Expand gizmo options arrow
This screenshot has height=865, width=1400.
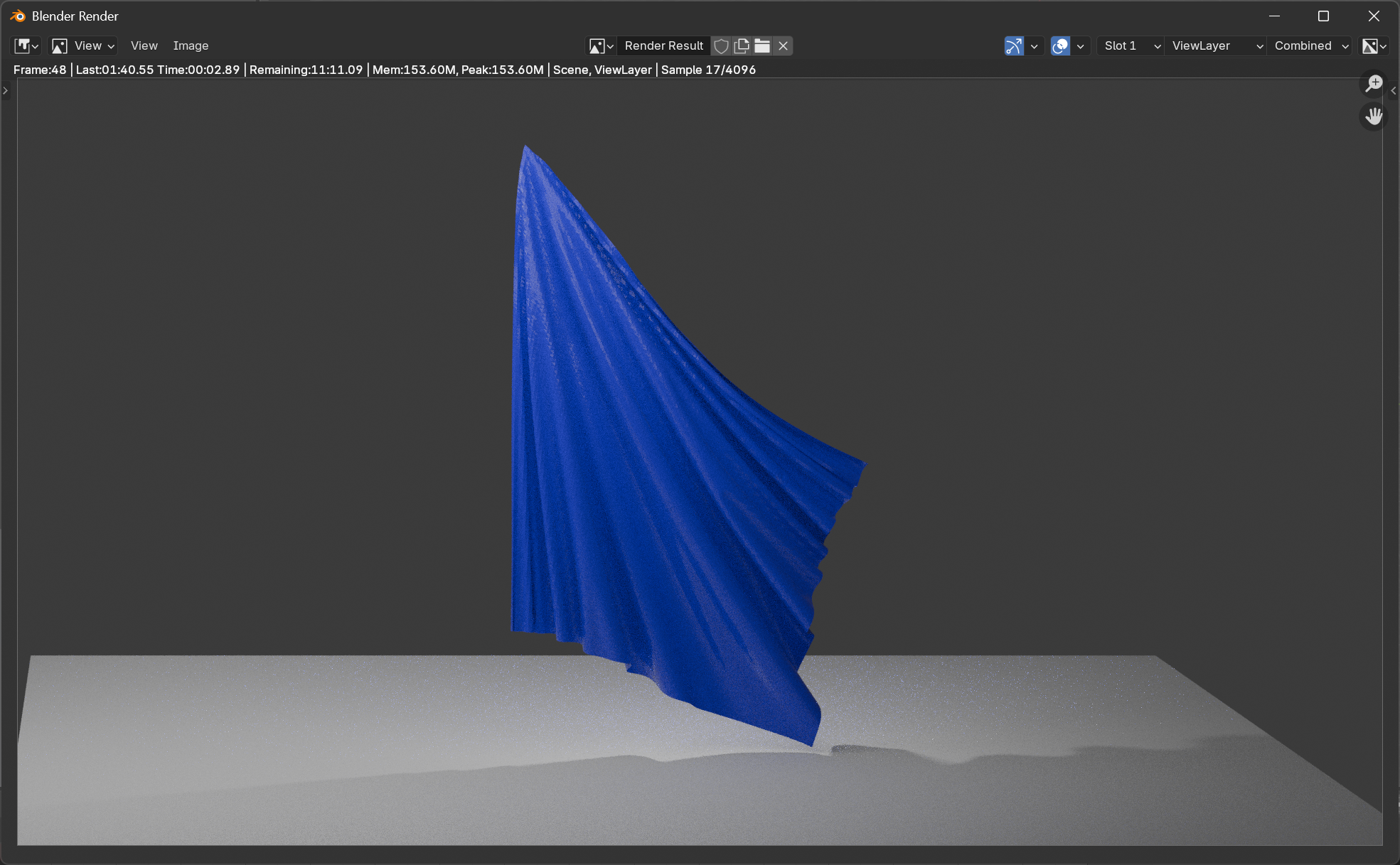tap(1034, 45)
